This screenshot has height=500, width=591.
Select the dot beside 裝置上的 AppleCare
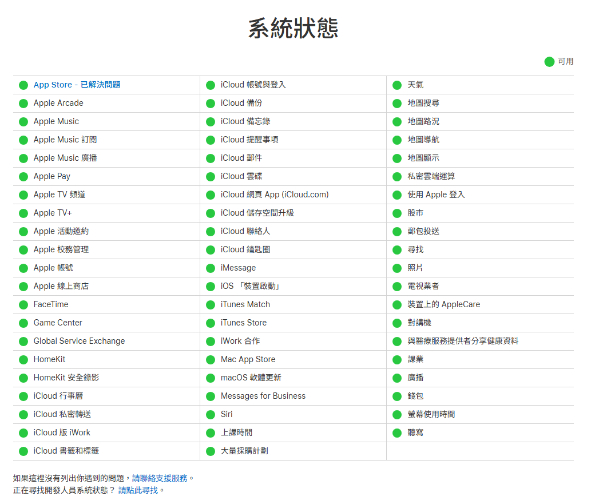point(397,304)
